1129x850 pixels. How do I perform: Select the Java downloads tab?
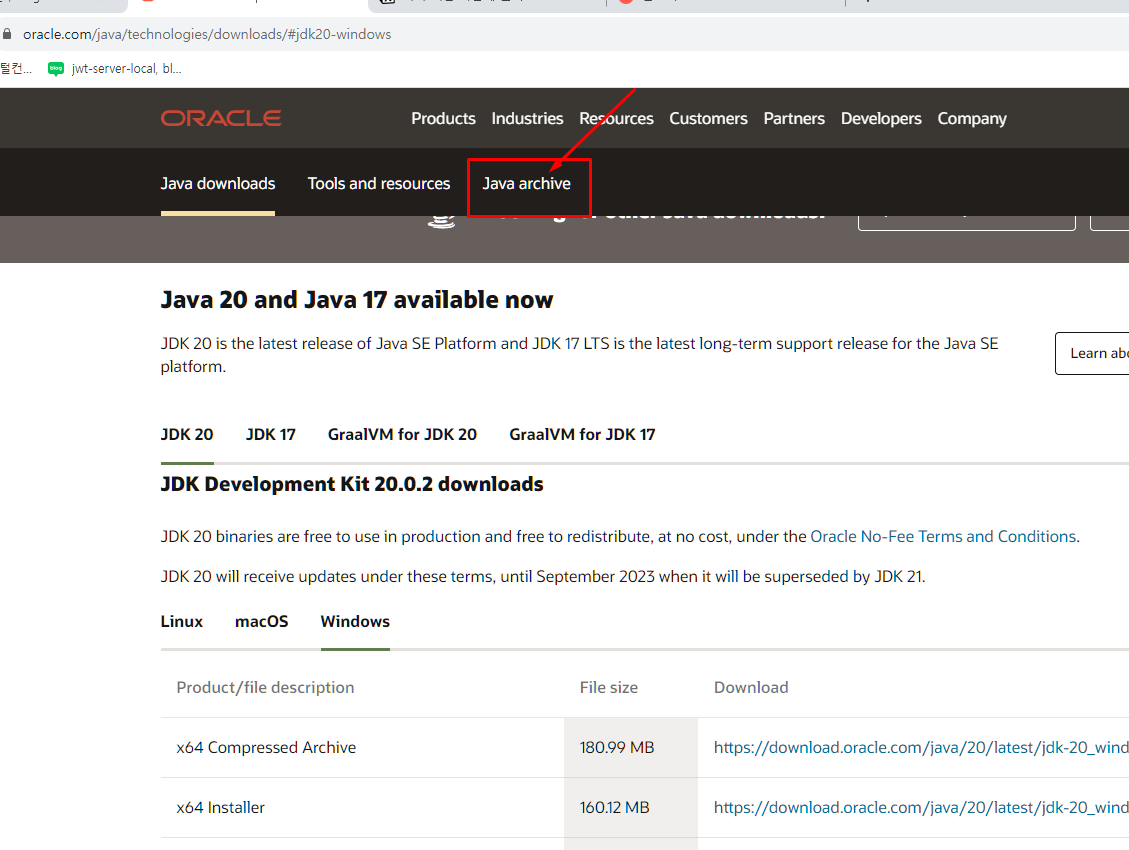point(217,184)
